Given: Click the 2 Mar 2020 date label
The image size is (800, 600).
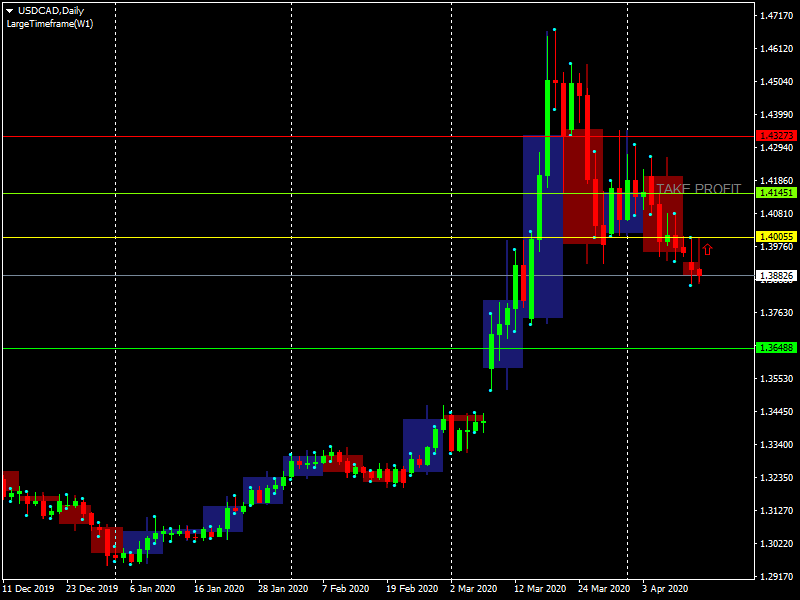Looking at the screenshot, I should click(473, 589).
